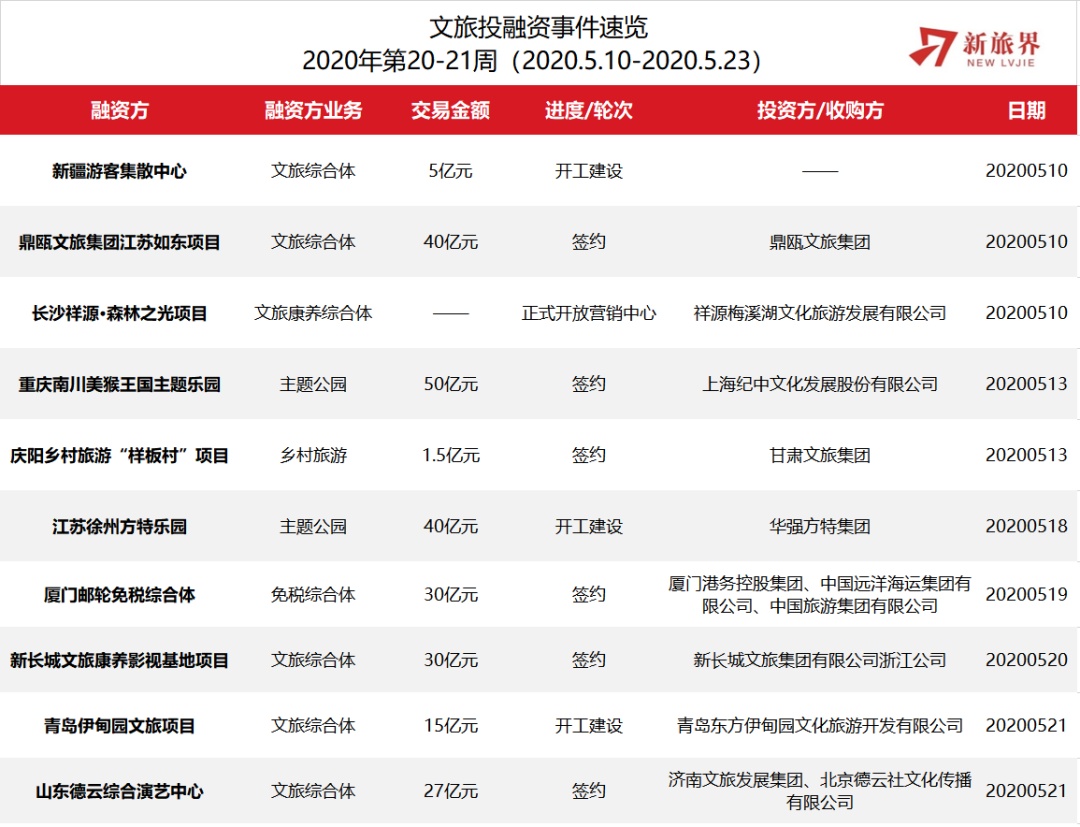Click date 20200510 in 新疆游客集散中心 row
Image resolution: width=1080 pixels, height=827 pixels.
[x=1026, y=171]
